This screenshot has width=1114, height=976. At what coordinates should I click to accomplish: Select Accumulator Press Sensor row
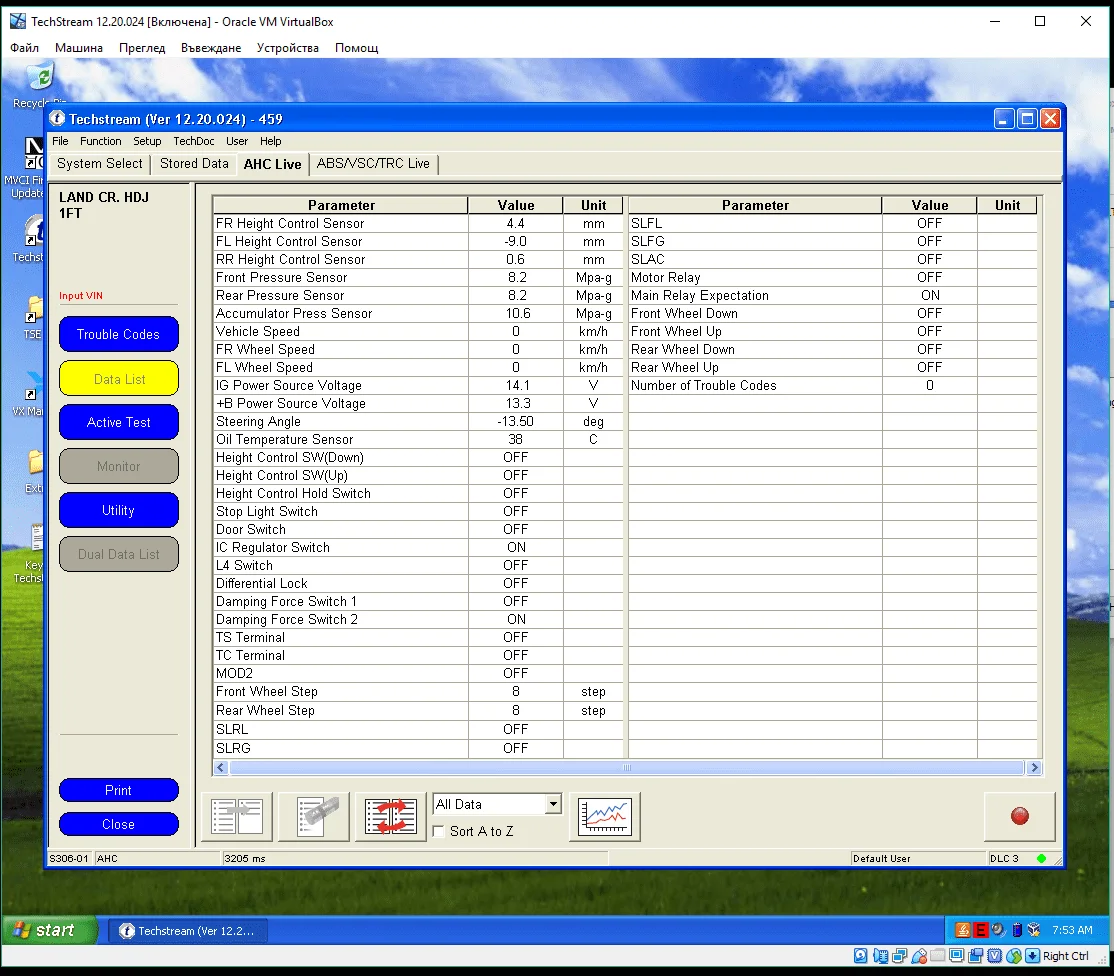(x=418, y=313)
